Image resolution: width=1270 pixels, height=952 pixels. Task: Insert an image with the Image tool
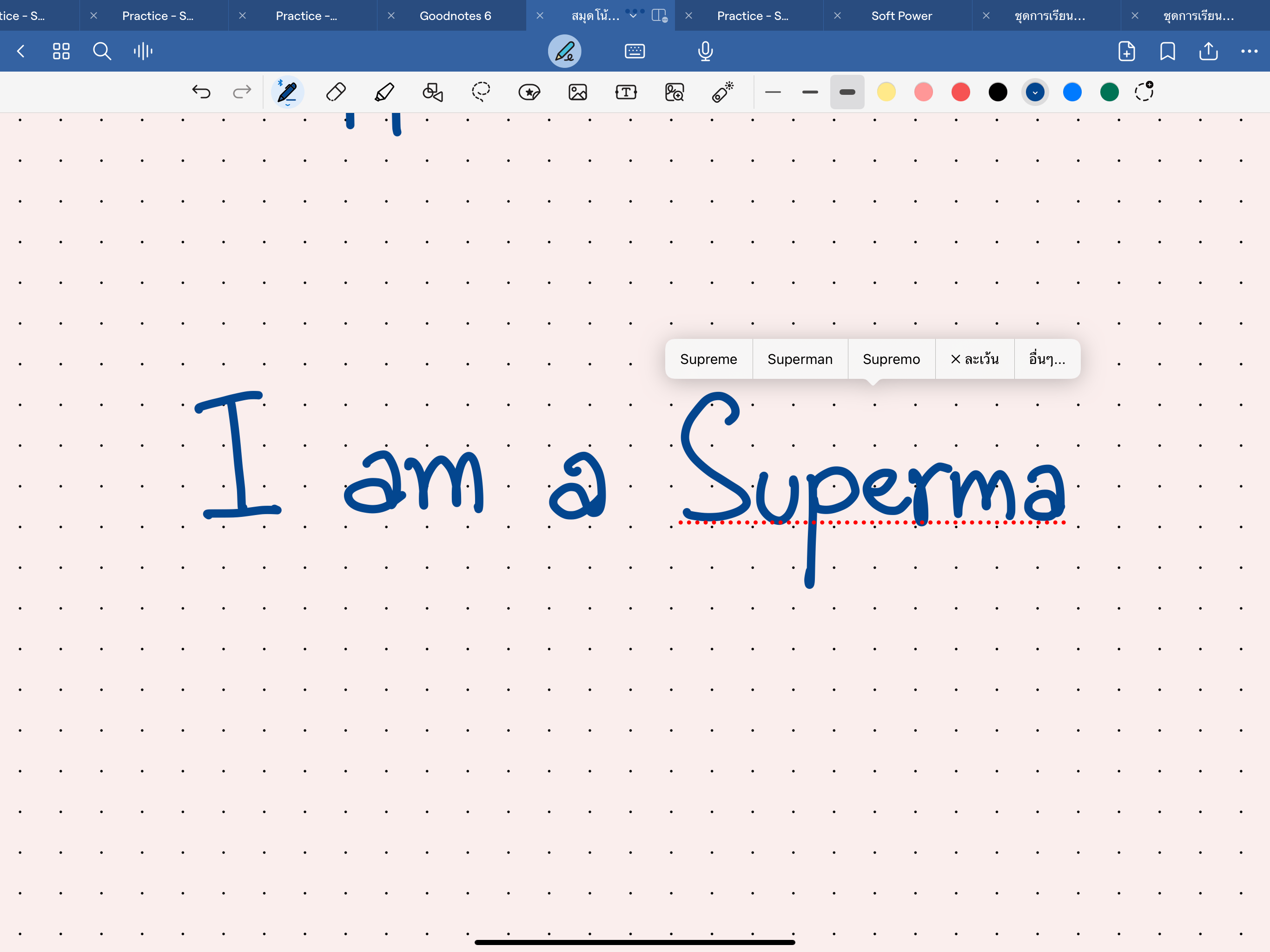click(577, 92)
